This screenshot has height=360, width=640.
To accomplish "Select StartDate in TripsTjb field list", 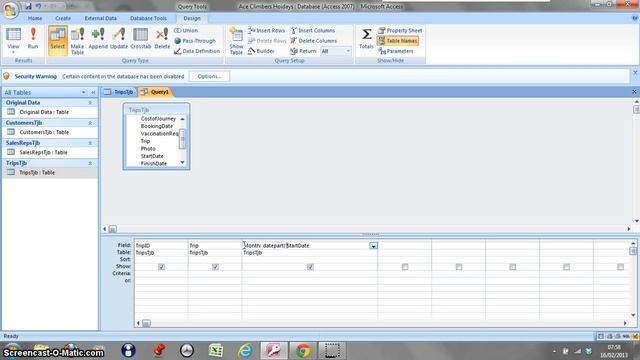I will coord(152,156).
